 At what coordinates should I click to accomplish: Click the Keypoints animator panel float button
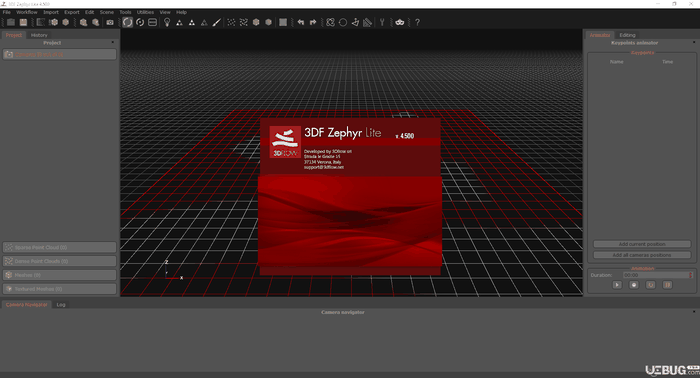(x=694, y=42)
